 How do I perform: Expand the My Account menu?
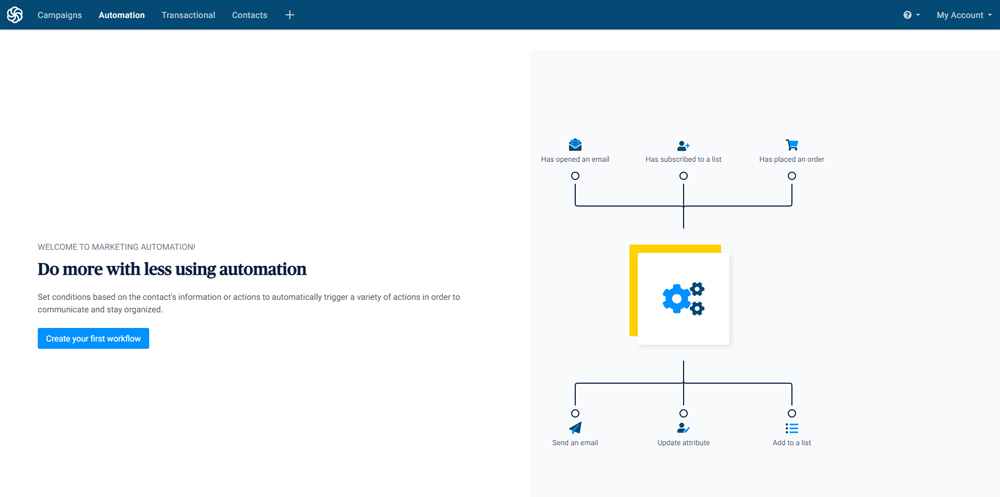(x=964, y=15)
